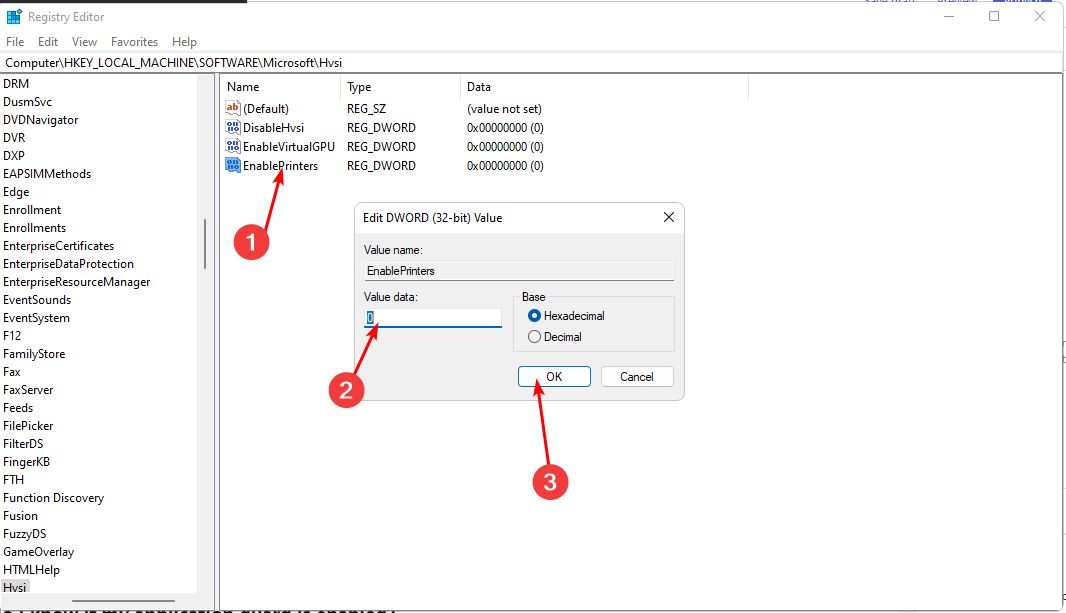Click the EnablePrinters DWORD icon
The height and width of the screenshot is (613, 1066).
tap(233, 165)
